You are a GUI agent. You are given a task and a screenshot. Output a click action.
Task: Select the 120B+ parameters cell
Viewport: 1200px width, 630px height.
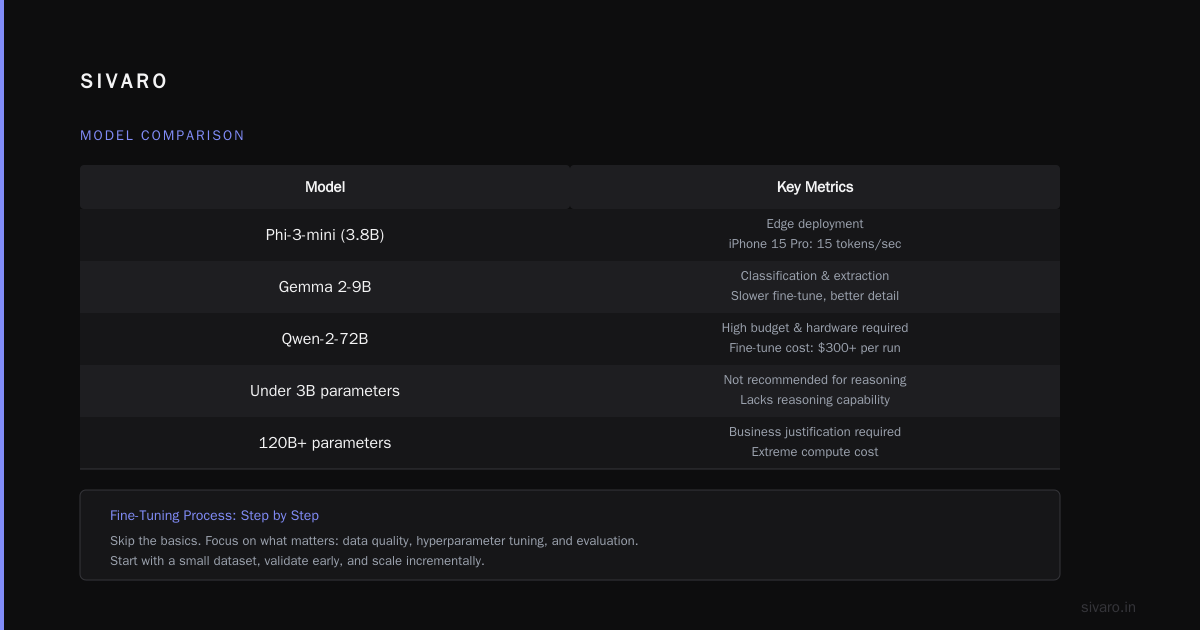click(x=325, y=443)
